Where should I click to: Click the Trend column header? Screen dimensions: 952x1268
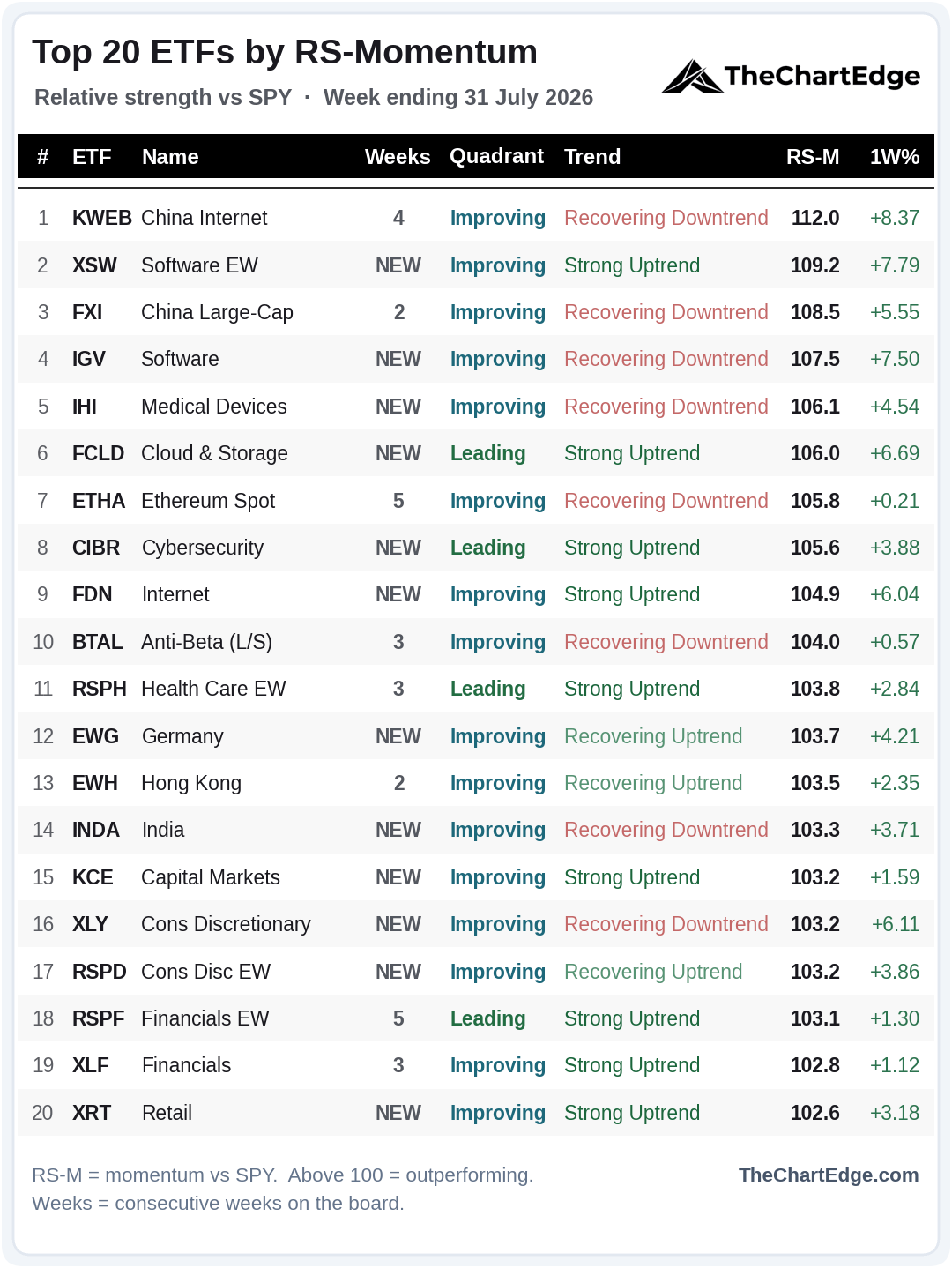[x=592, y=157]
